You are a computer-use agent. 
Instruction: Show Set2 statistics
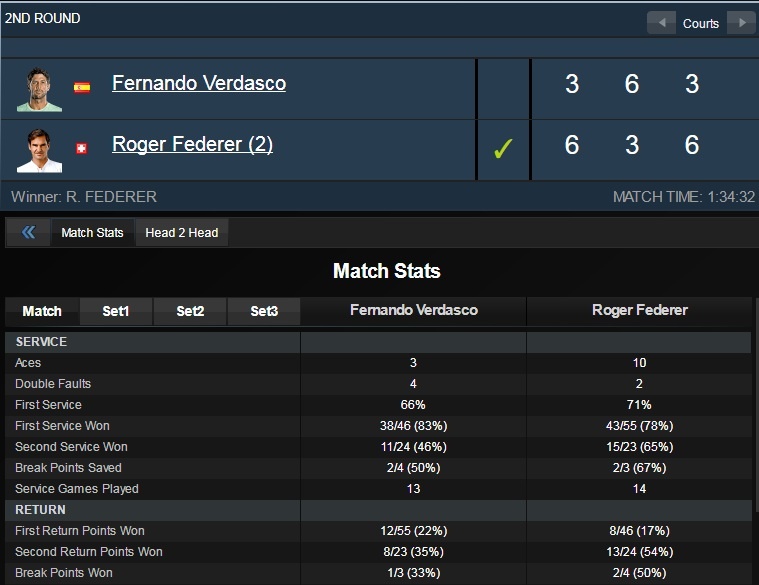[x=190, y=311]
